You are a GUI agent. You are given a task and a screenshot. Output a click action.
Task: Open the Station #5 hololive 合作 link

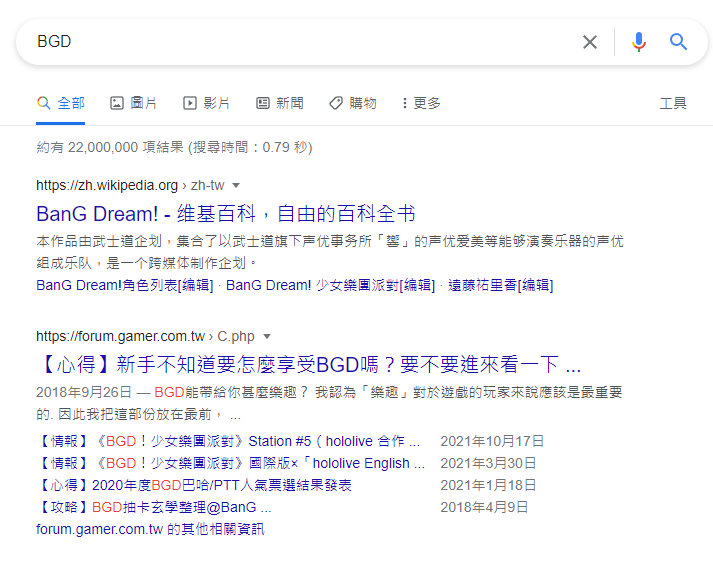pos(228,441)
